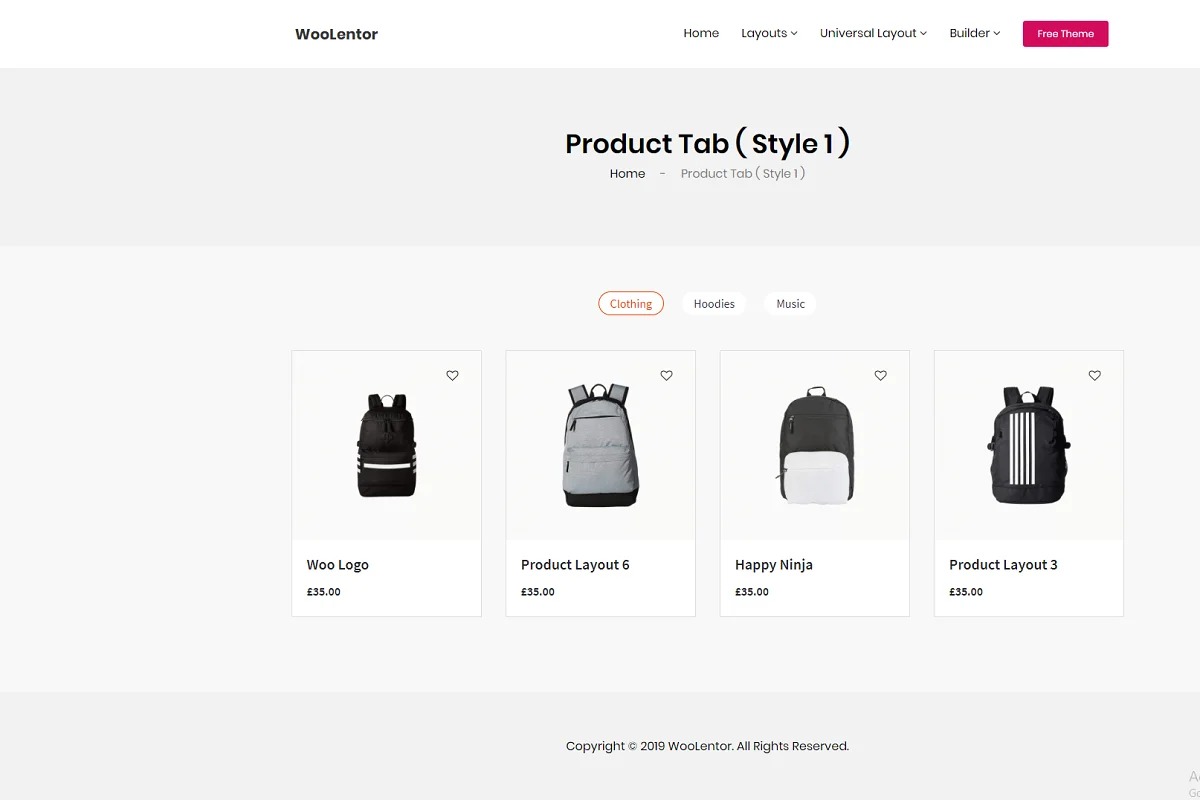Screen dimensions: 1200x800
Task: Open the Builder dropdown menu
Action: [x=974, y=33]
